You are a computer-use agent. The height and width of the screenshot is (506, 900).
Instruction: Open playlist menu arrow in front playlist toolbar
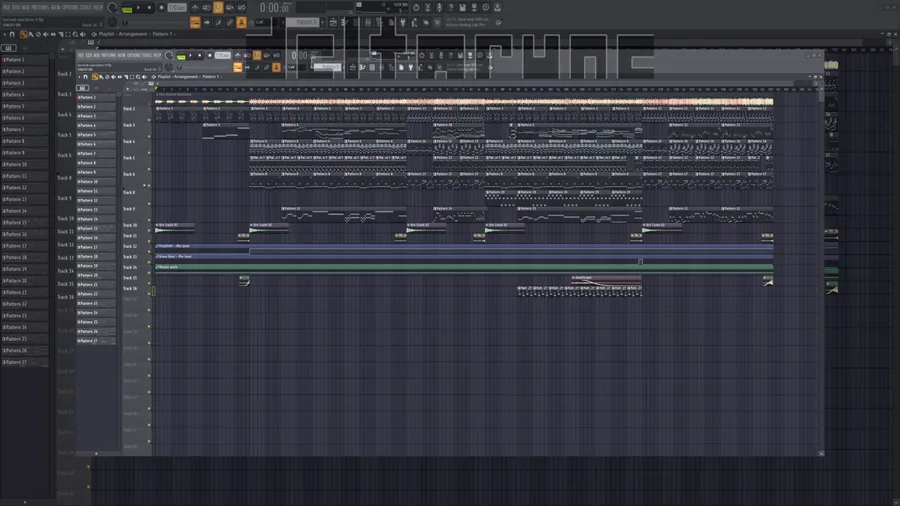click(79, 77)
